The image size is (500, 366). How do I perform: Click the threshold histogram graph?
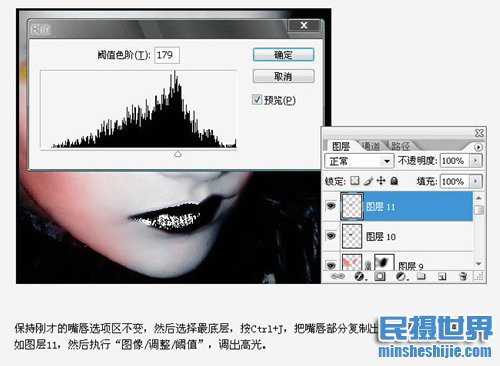coord(138,109)
